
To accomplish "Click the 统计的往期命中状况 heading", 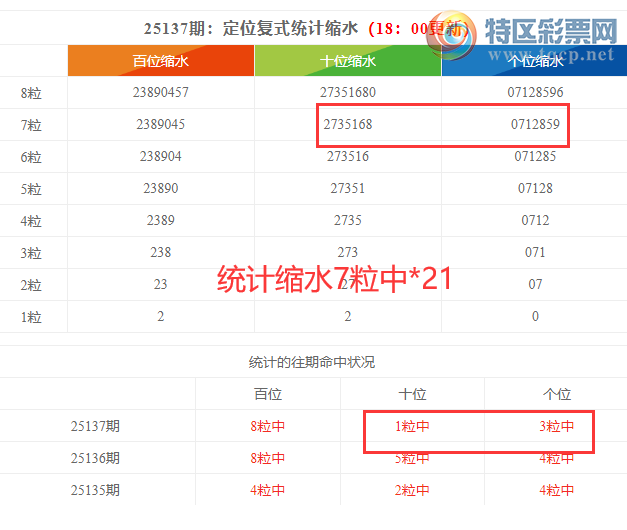I will (312, 361).
